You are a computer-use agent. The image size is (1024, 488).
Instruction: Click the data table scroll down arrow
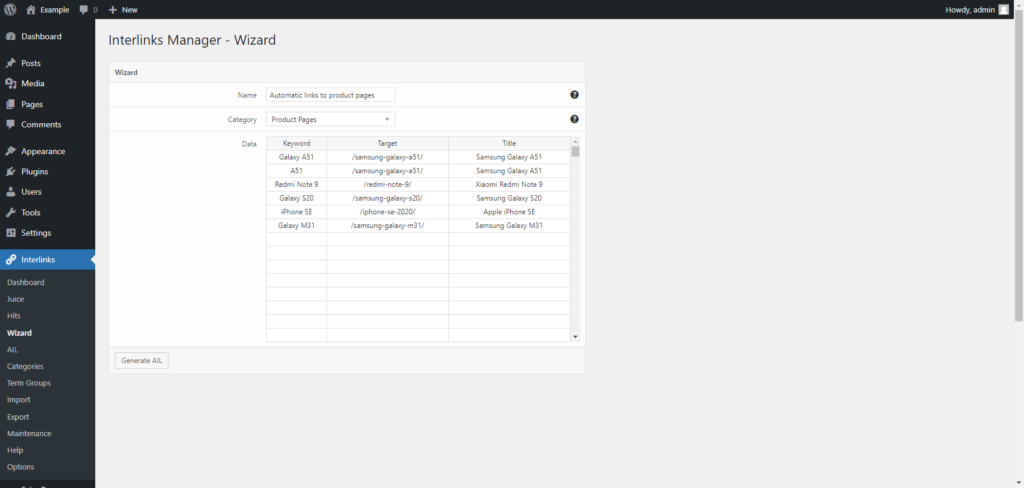click(575, 336)
